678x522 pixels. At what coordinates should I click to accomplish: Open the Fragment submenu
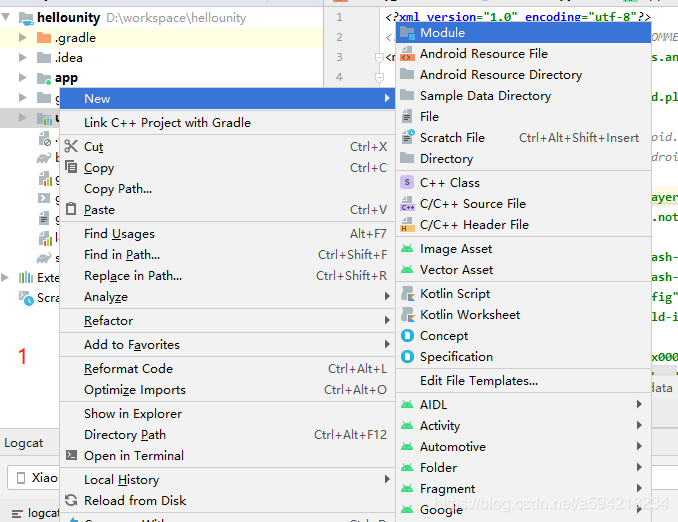click(x=523, y=488)
